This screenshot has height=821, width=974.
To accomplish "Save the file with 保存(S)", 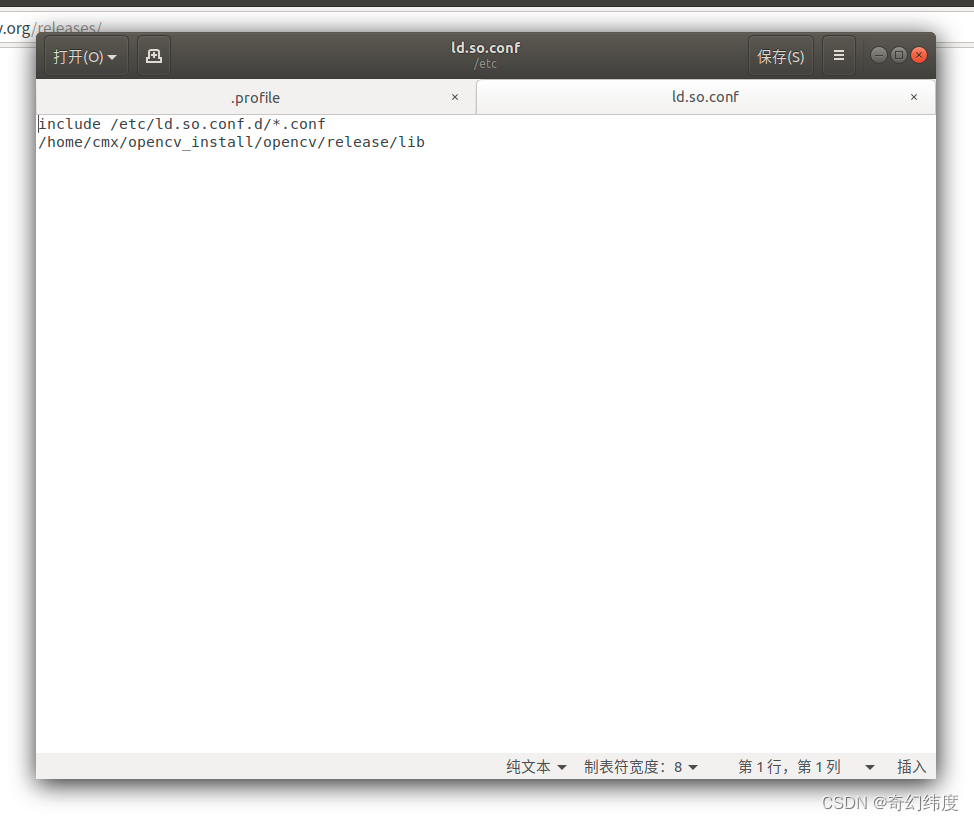I will pos(781,57).
